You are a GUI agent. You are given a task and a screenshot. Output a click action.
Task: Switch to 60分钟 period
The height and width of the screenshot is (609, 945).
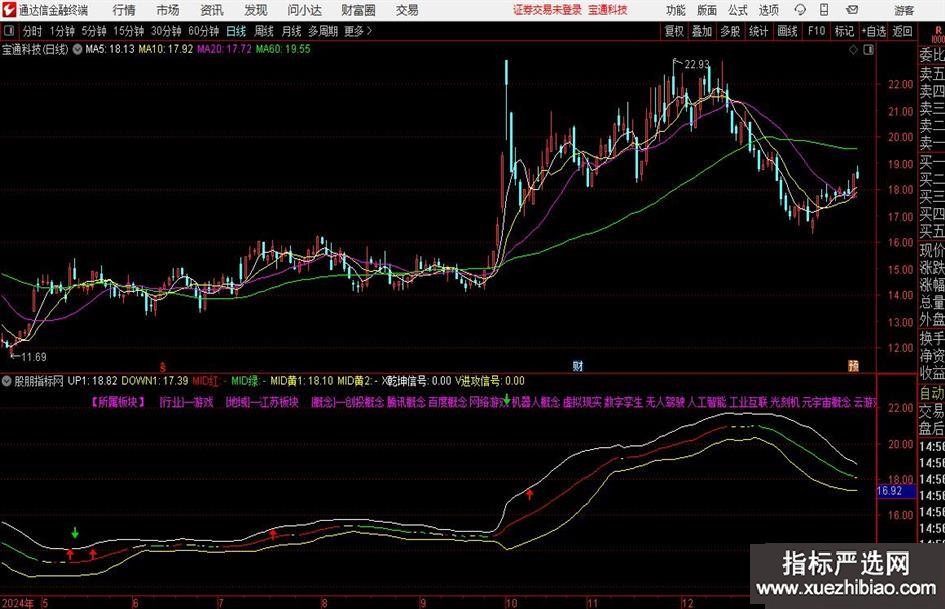pos(204,31)
